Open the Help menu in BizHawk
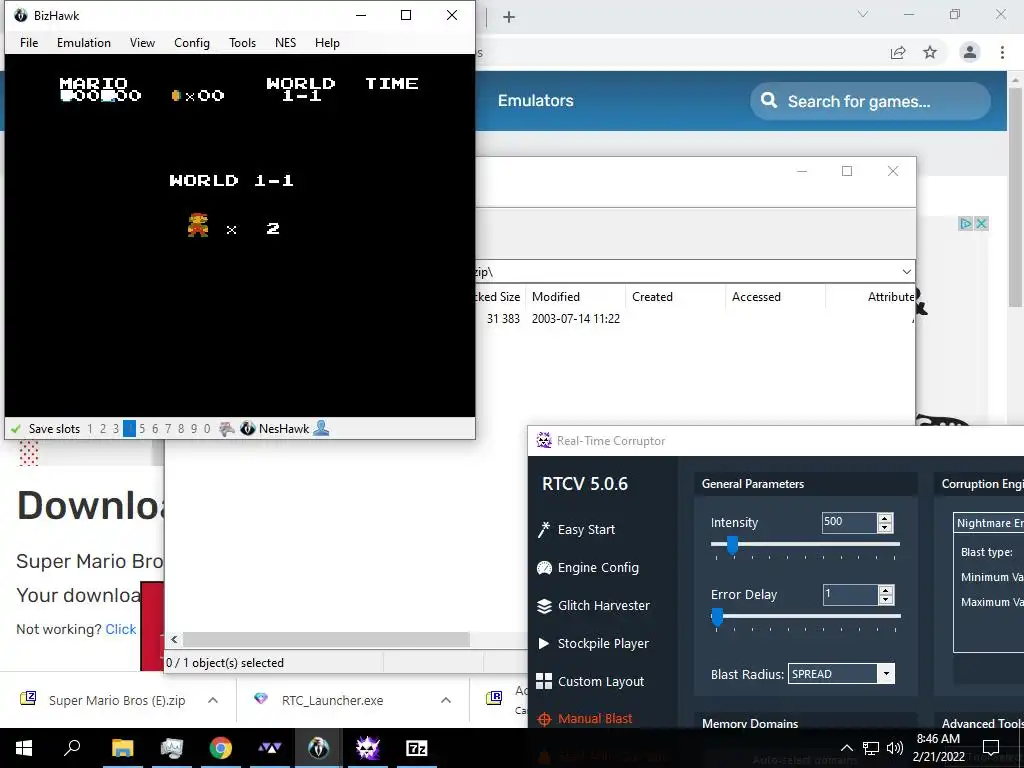This screenshot has height=768, width=1024. [x=327, y=42]
